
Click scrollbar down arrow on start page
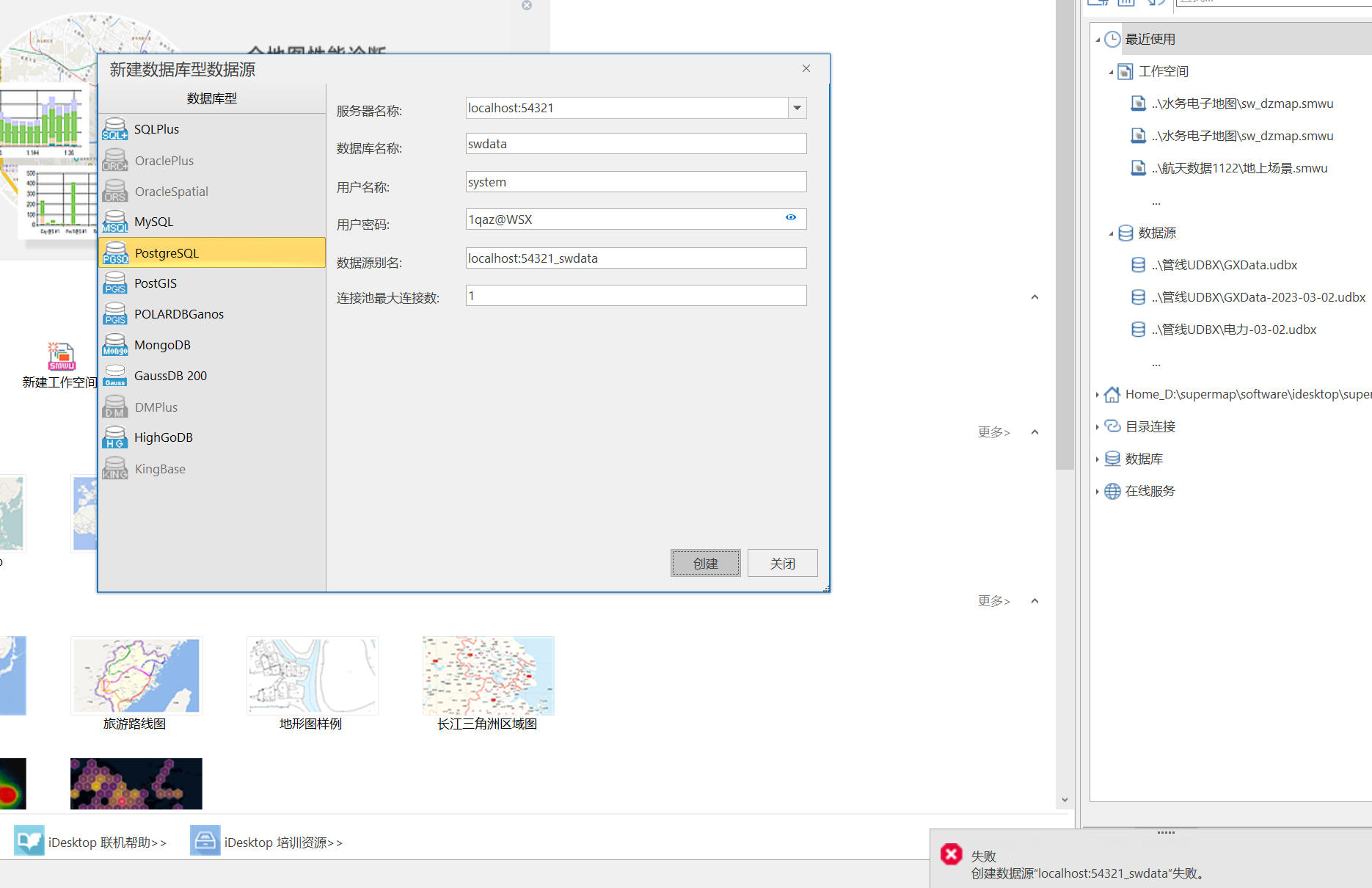coord(1065,800)
